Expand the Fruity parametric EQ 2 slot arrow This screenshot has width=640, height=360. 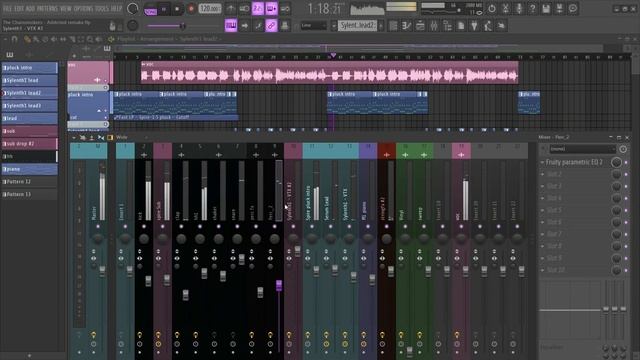click(542, 162)
